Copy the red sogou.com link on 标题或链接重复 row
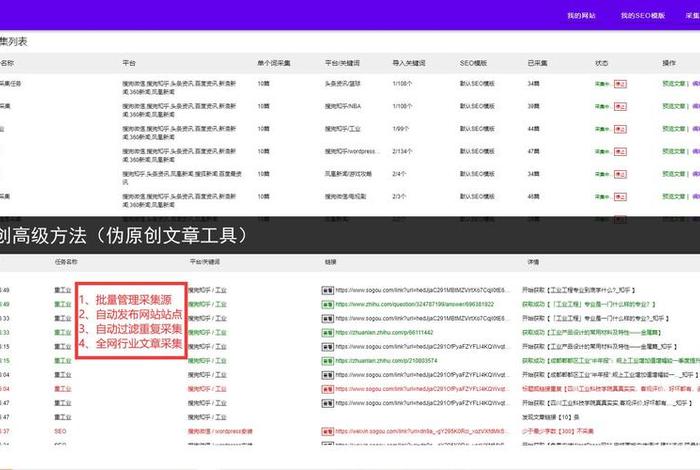The image size is (700, 470). [x=327, y=389]
